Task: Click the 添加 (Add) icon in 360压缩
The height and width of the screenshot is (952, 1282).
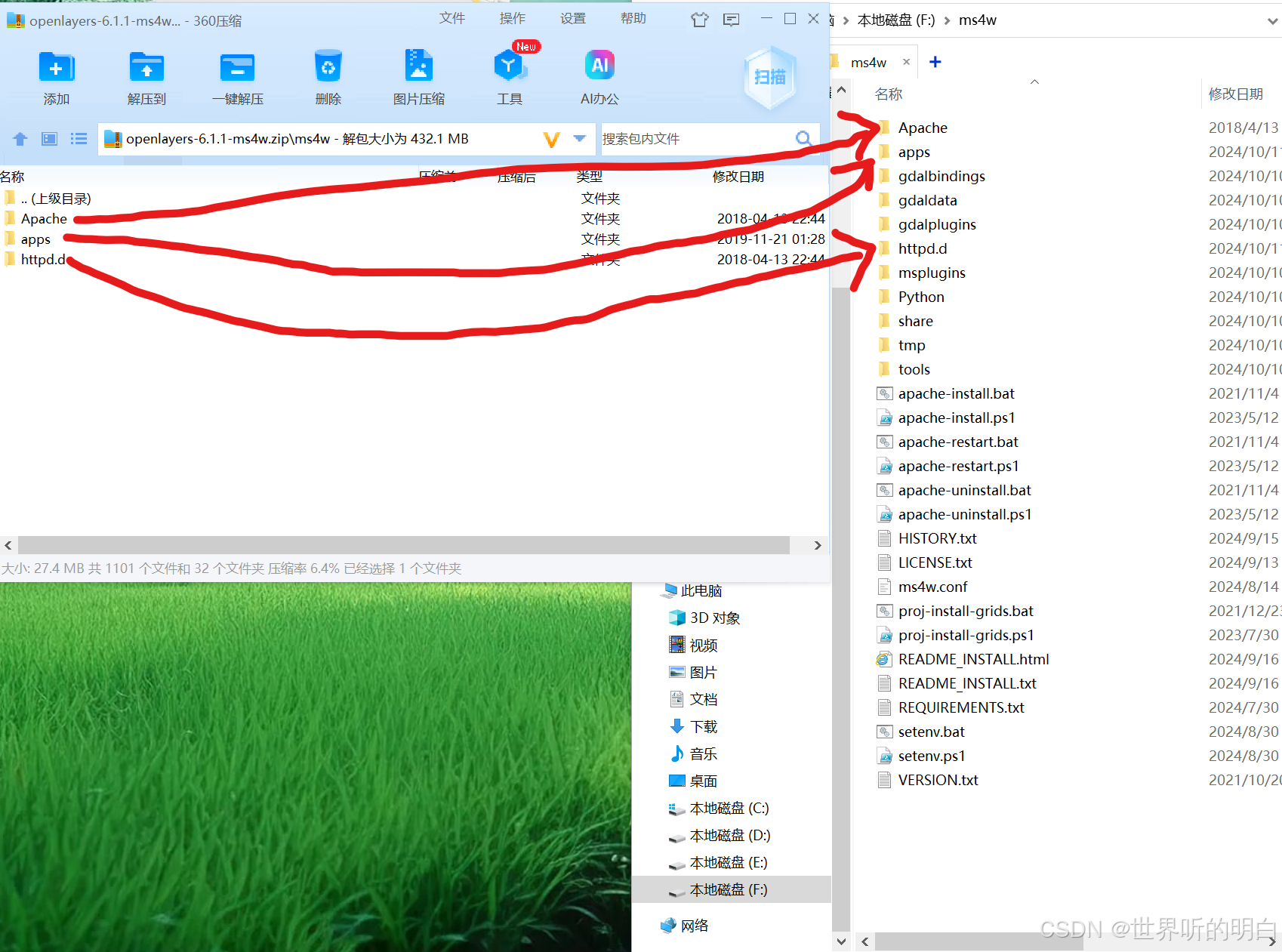Action: pyautogui.click(x=57, y=68)
